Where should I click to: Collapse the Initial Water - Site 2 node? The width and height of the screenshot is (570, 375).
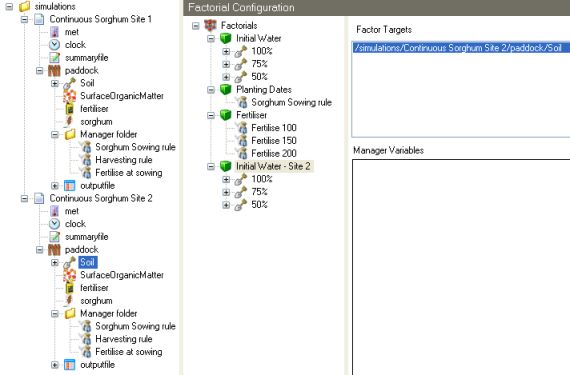pyautogui.click(x=211, y=167)
